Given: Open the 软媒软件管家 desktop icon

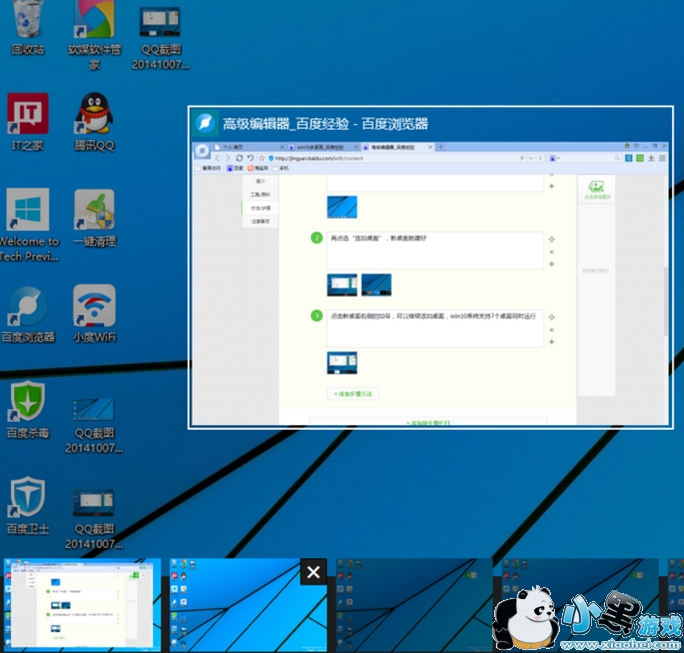Looking at the screenshot, I should pyautogui.click(x=95, y=20).
